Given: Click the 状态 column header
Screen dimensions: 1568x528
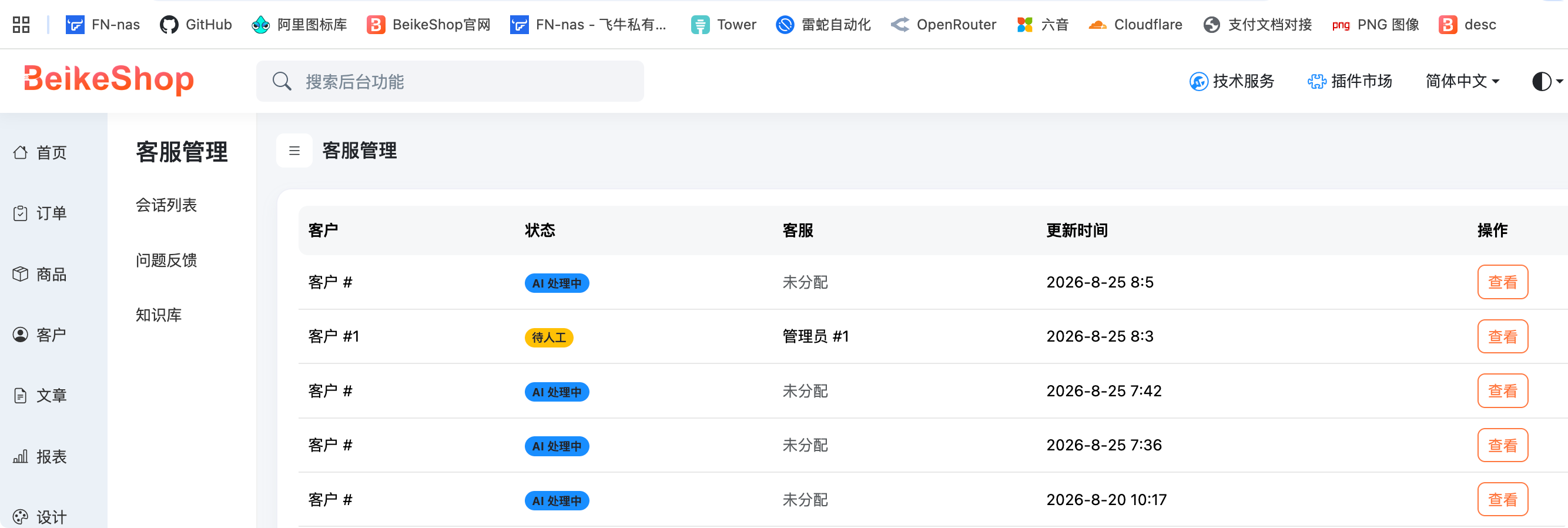Looking at the screenshot, I should (x=540, y=230).
